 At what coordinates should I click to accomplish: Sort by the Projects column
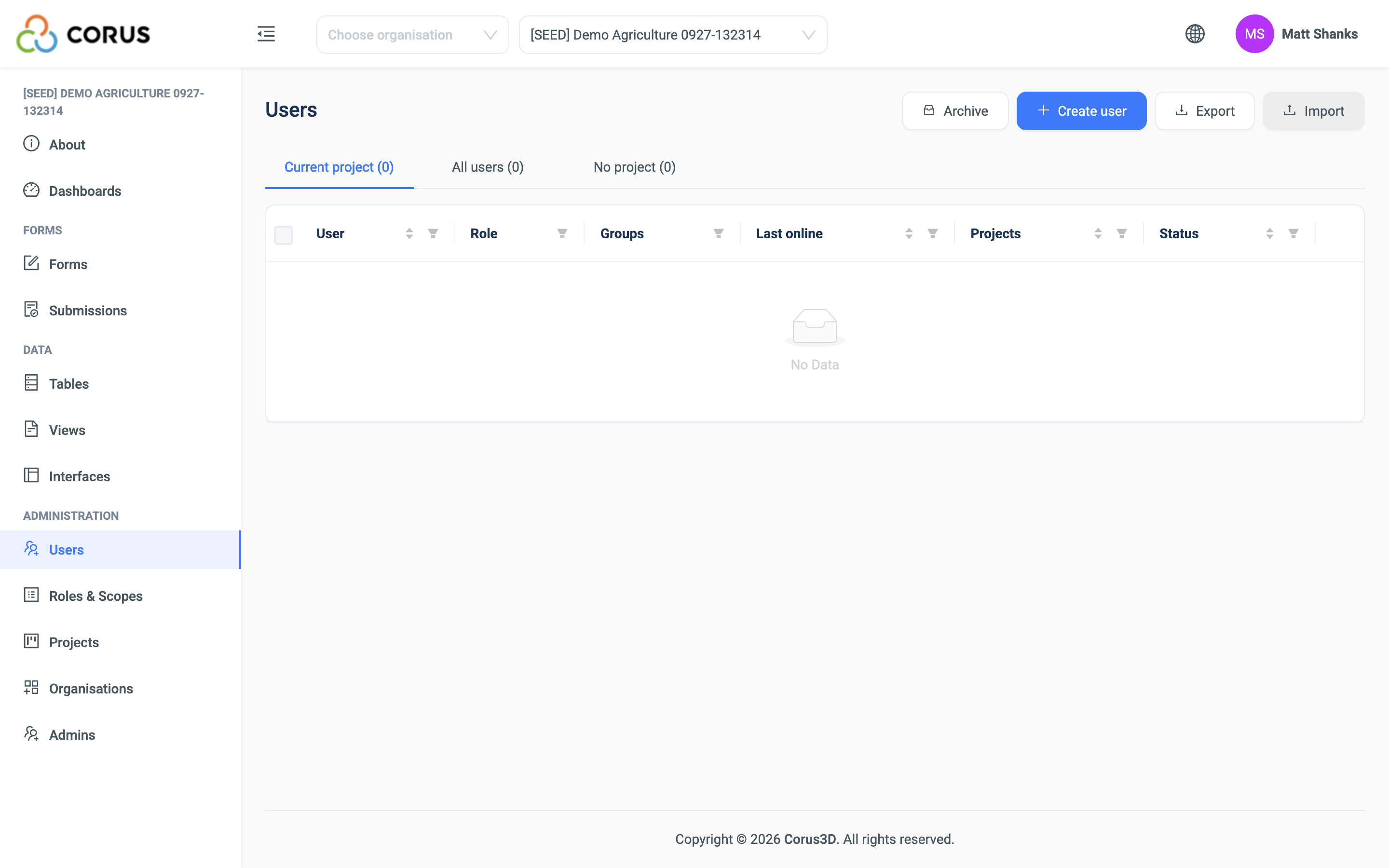point(1097,233)
